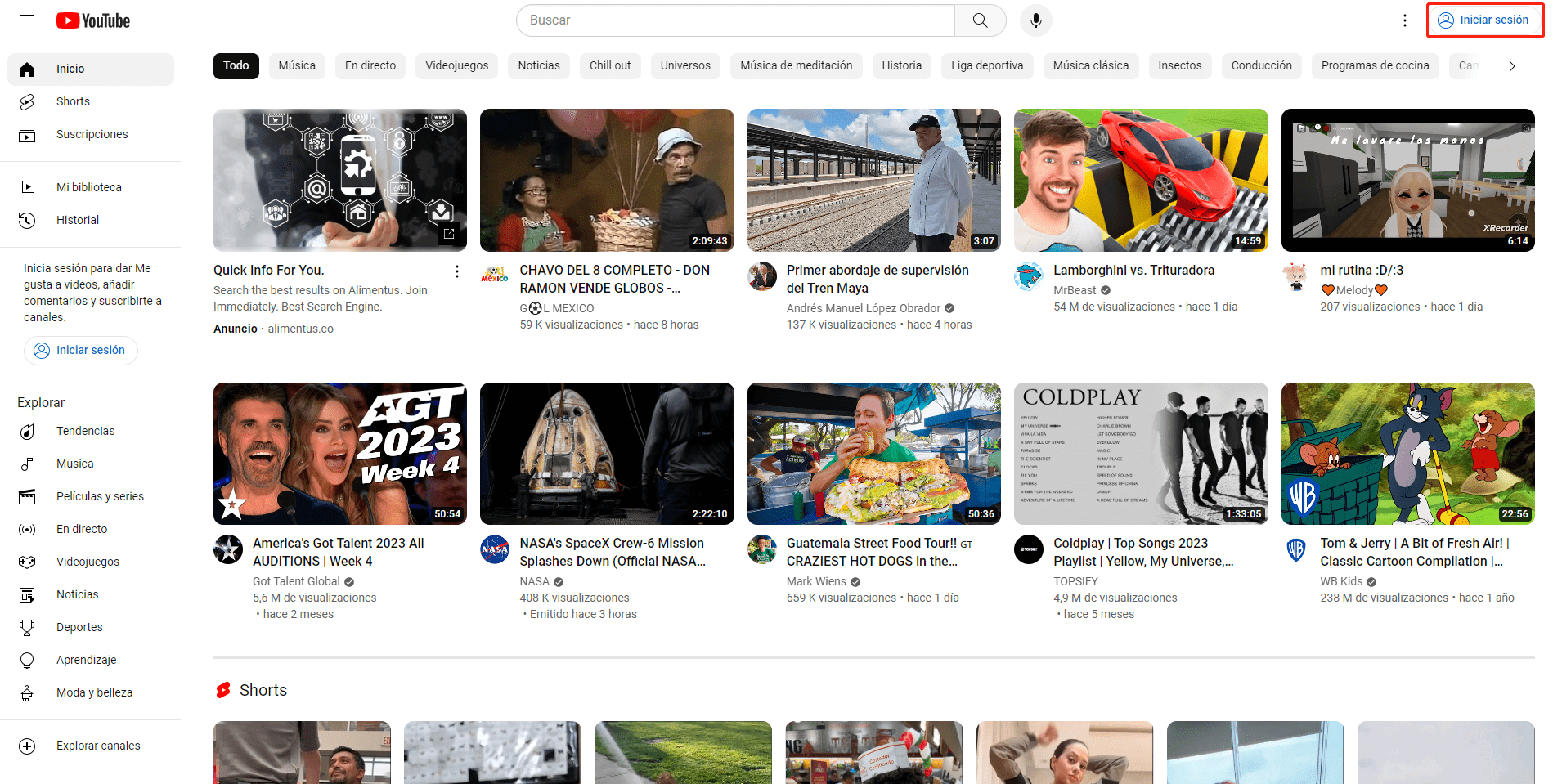The image size is (1553, 784).
Task: Open the Mark Wiens channel link
Action: tap(816, 581)
